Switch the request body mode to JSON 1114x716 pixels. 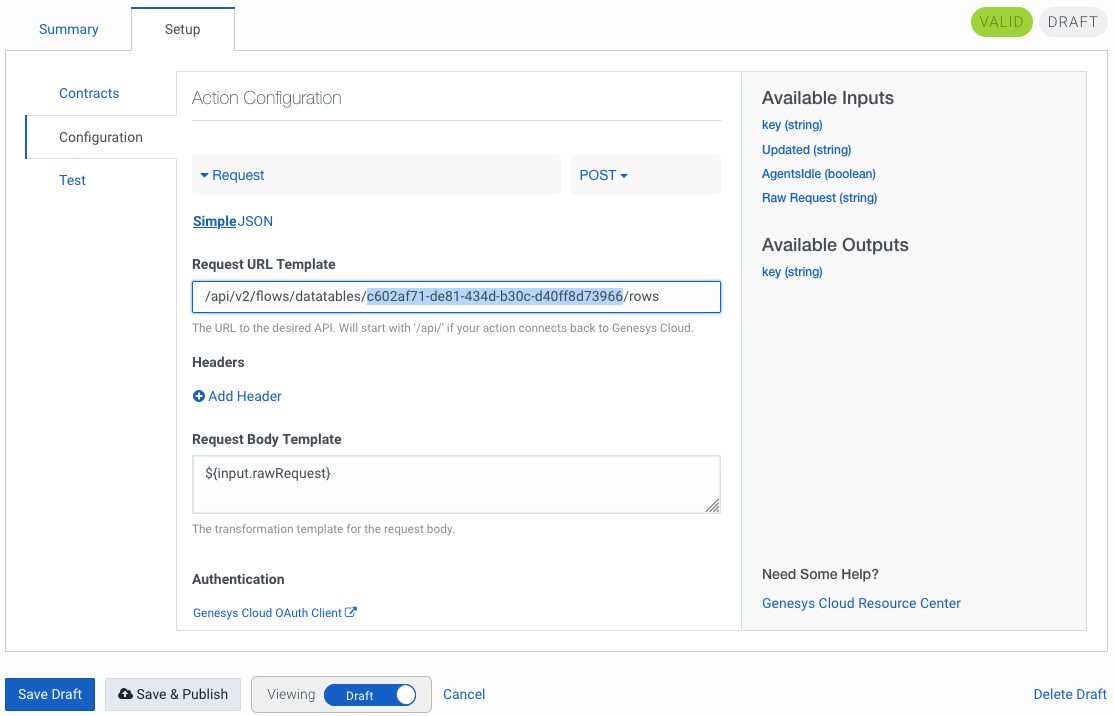click(257, 221)
